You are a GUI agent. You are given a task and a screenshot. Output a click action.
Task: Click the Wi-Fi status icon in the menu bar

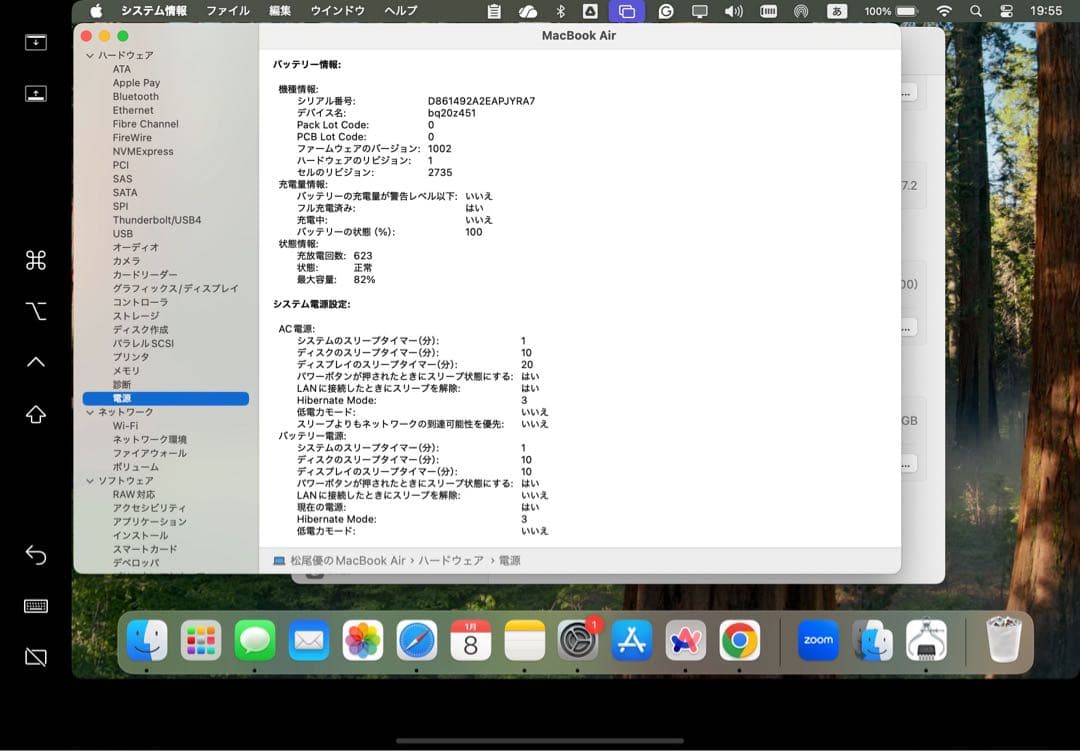(944, 11)
